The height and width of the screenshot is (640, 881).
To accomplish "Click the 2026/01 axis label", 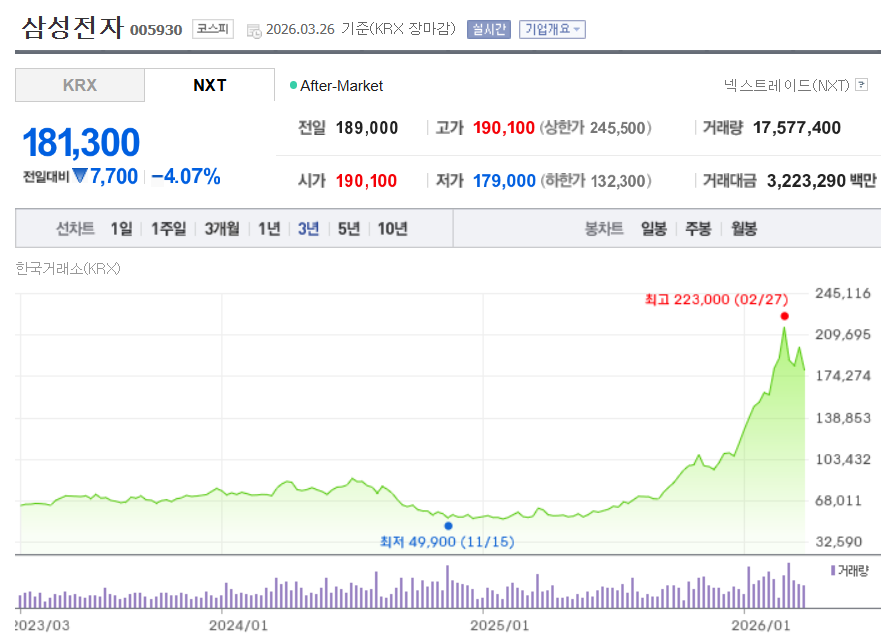I will (x=761, y=625).
